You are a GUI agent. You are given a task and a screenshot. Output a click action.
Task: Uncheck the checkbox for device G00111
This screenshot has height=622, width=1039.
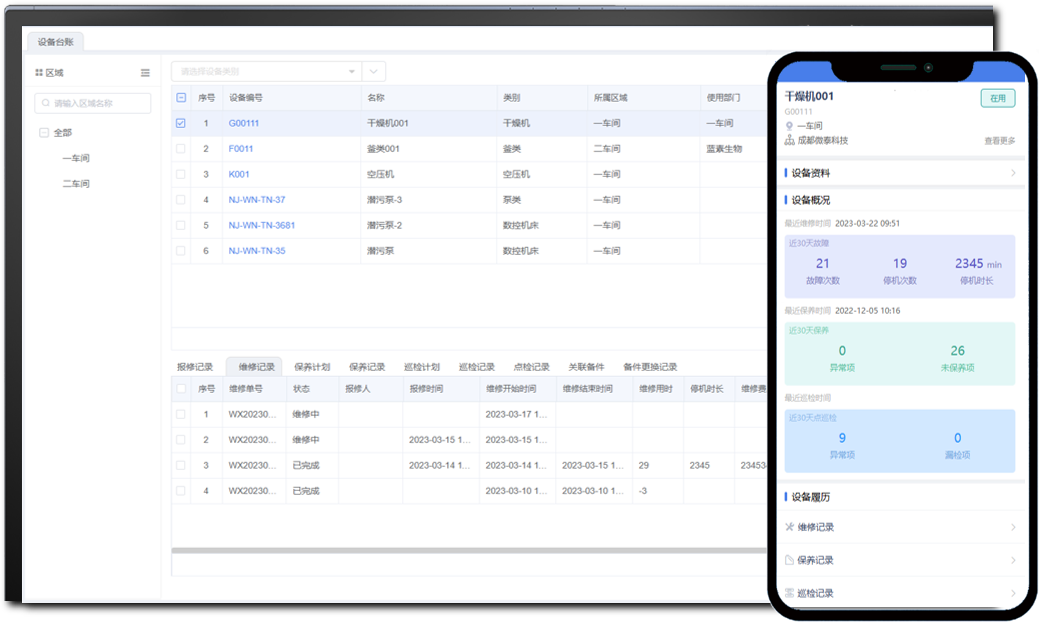point(181,123)
